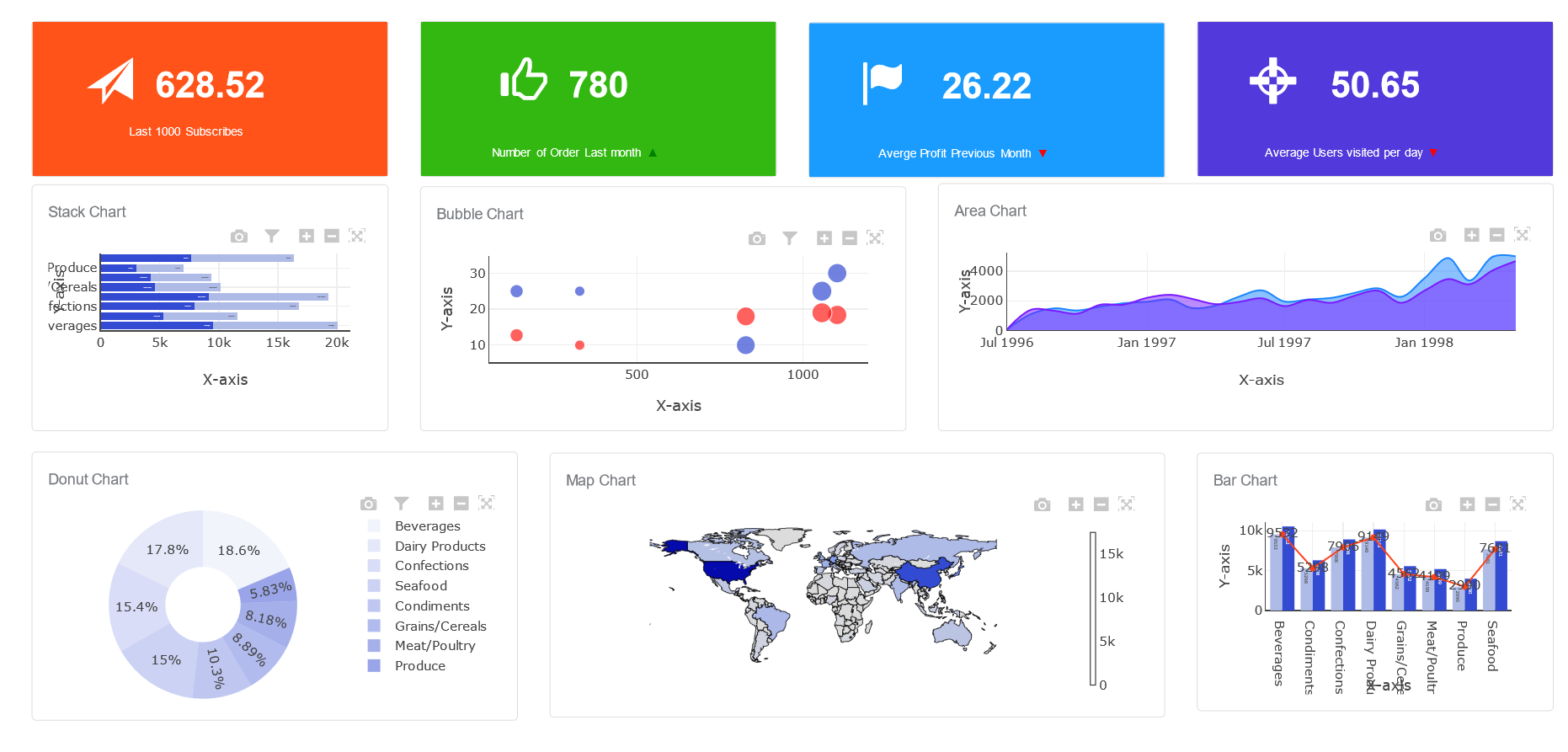Screen dimensions: 1568x752
Task: Click the Bubble Chart title
Action: 480,215
